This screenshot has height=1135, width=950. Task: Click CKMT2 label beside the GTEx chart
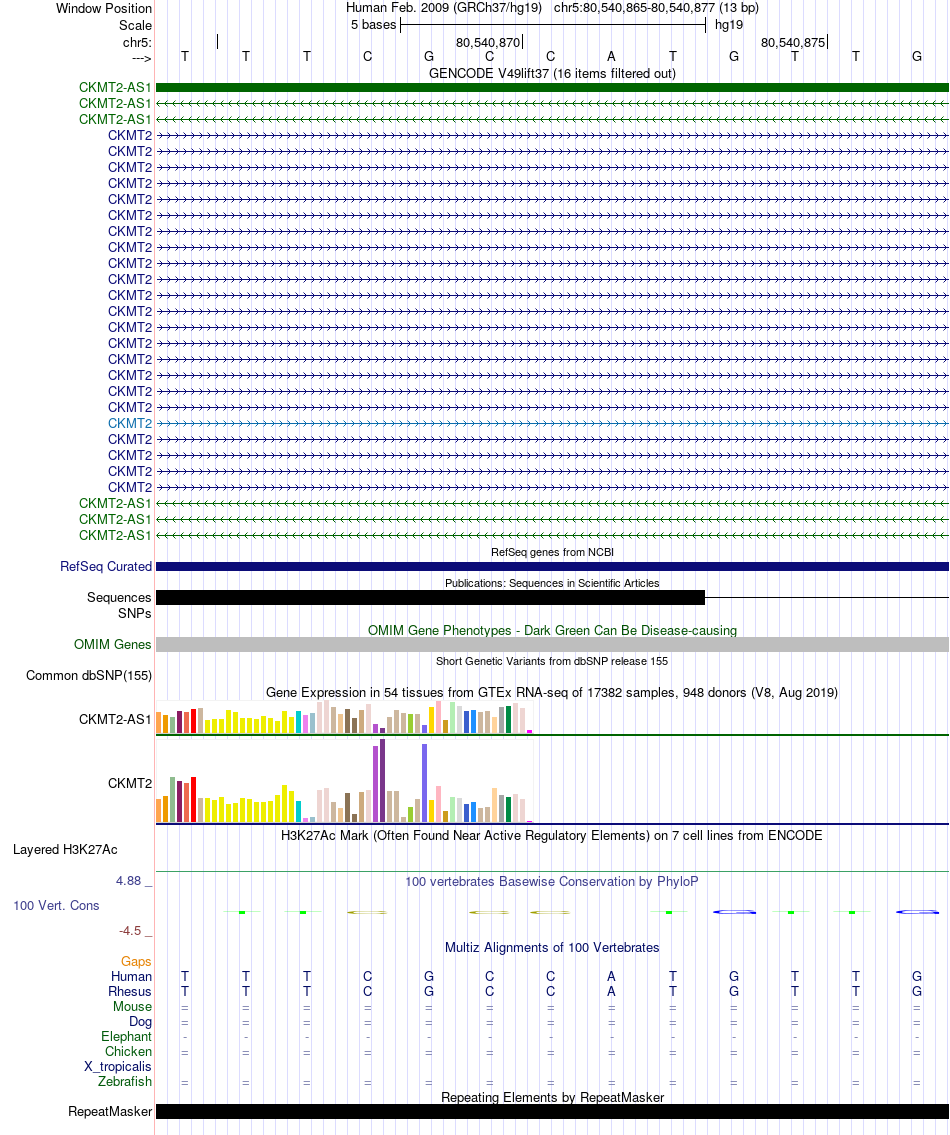130,784
